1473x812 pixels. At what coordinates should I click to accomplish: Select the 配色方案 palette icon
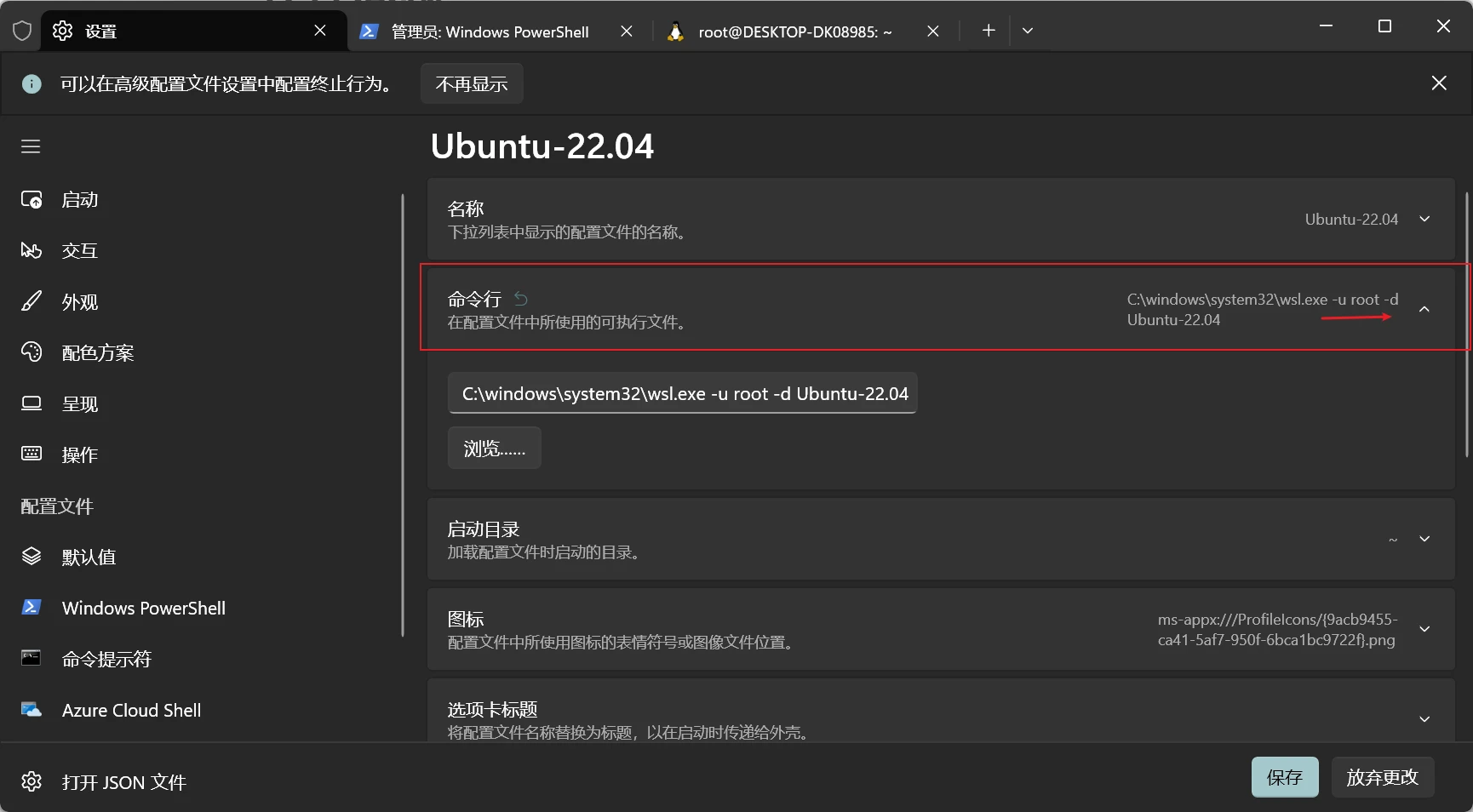(x=32, y=352)
